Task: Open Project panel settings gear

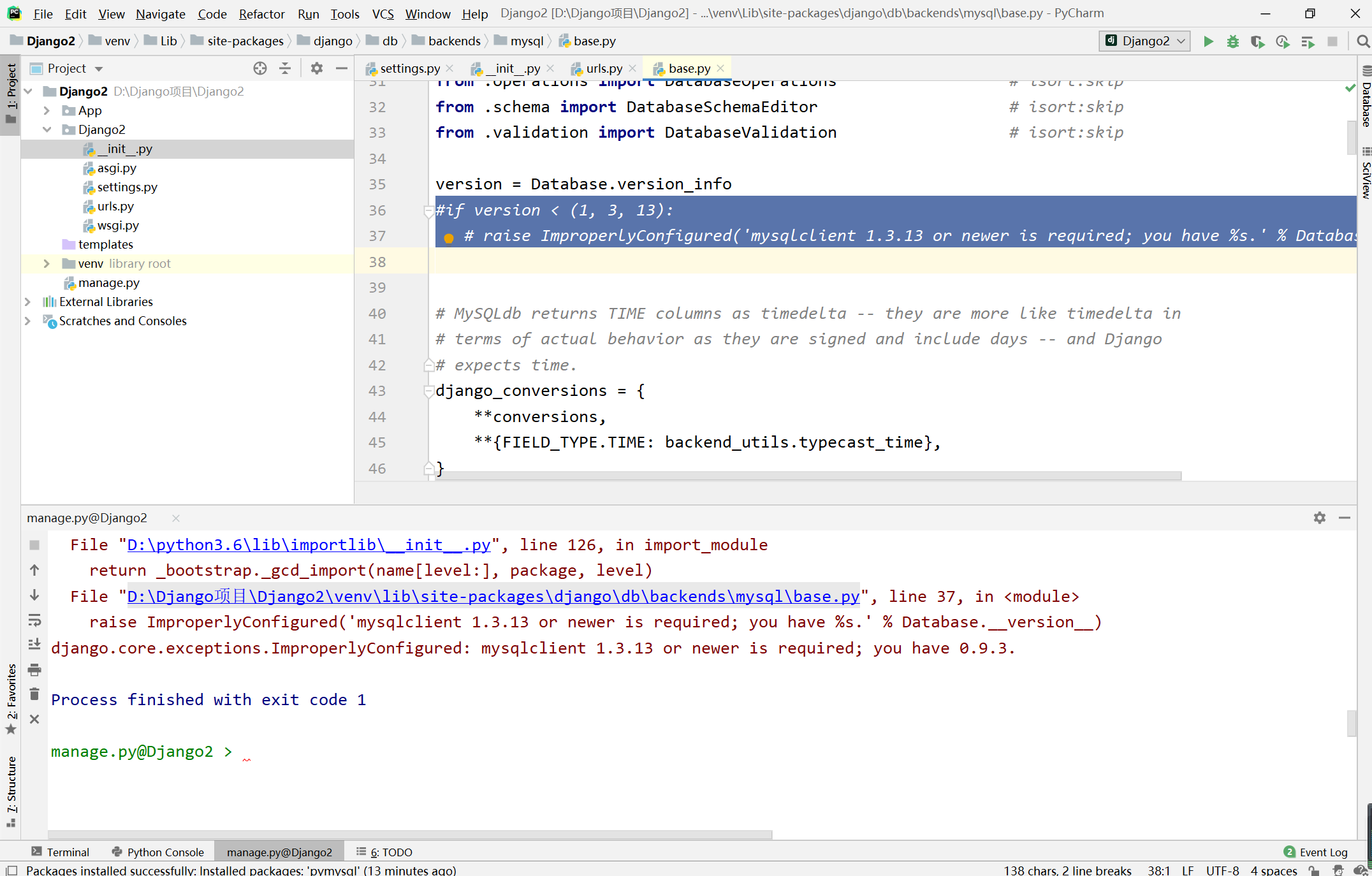Action: click(317, 68)
